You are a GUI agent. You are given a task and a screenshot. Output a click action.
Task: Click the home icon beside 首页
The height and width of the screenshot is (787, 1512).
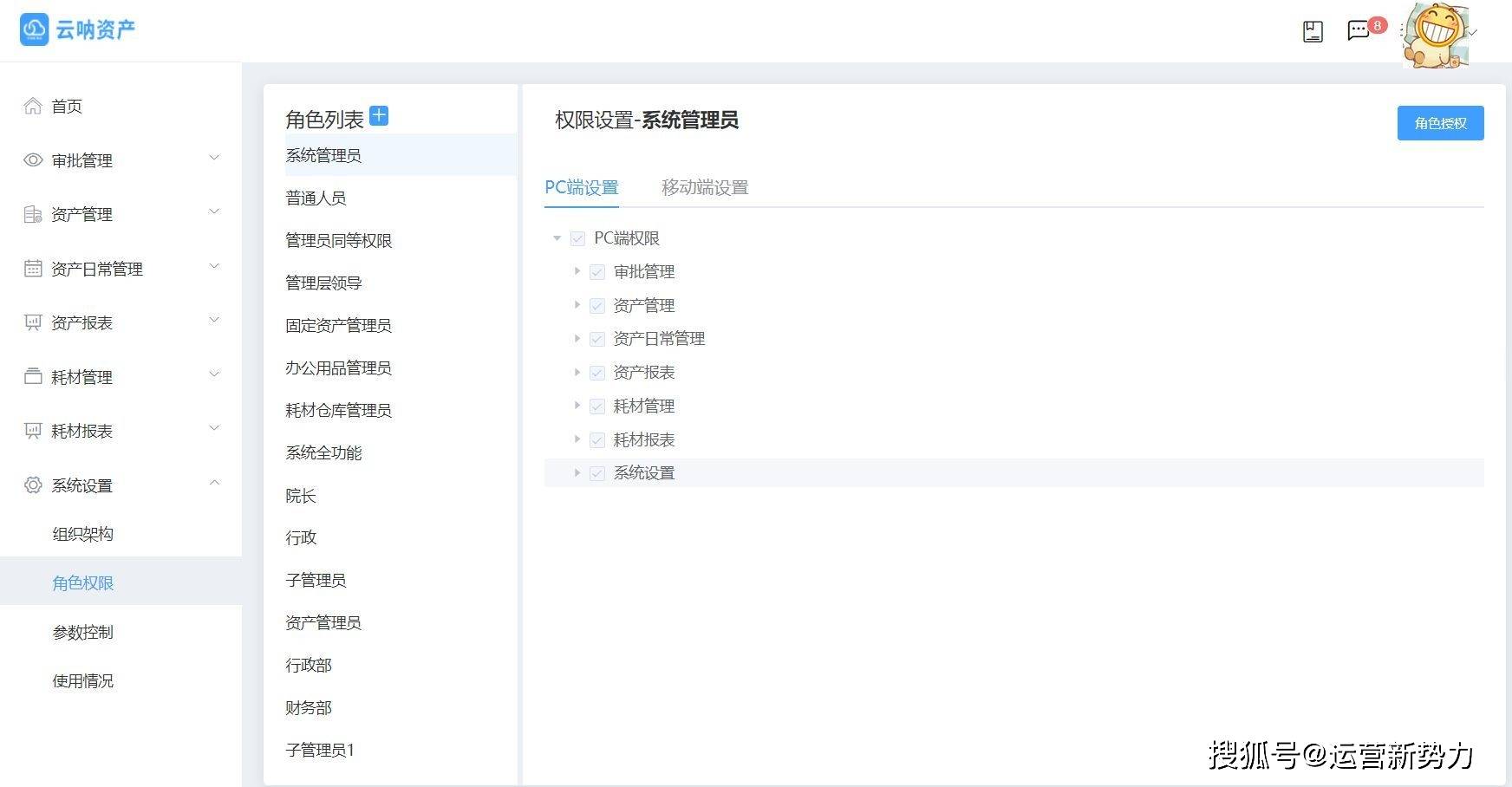(x=33, y=106)
